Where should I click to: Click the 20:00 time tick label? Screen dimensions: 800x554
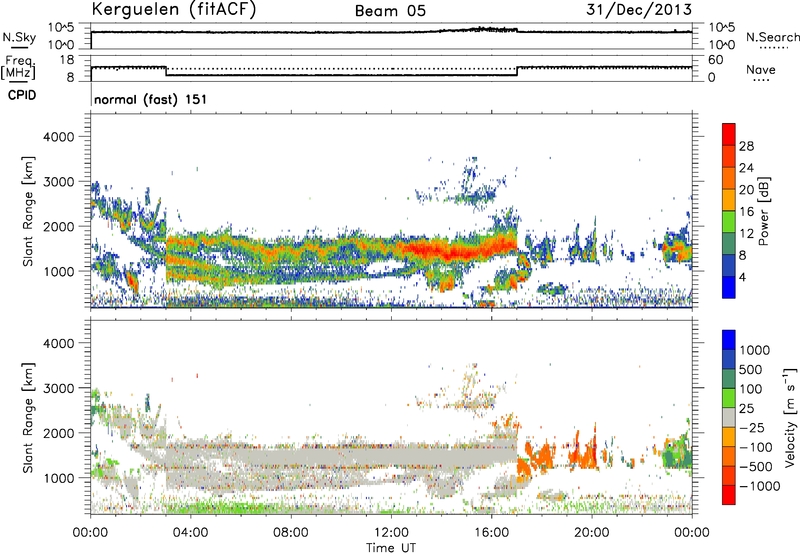(591, 533)
